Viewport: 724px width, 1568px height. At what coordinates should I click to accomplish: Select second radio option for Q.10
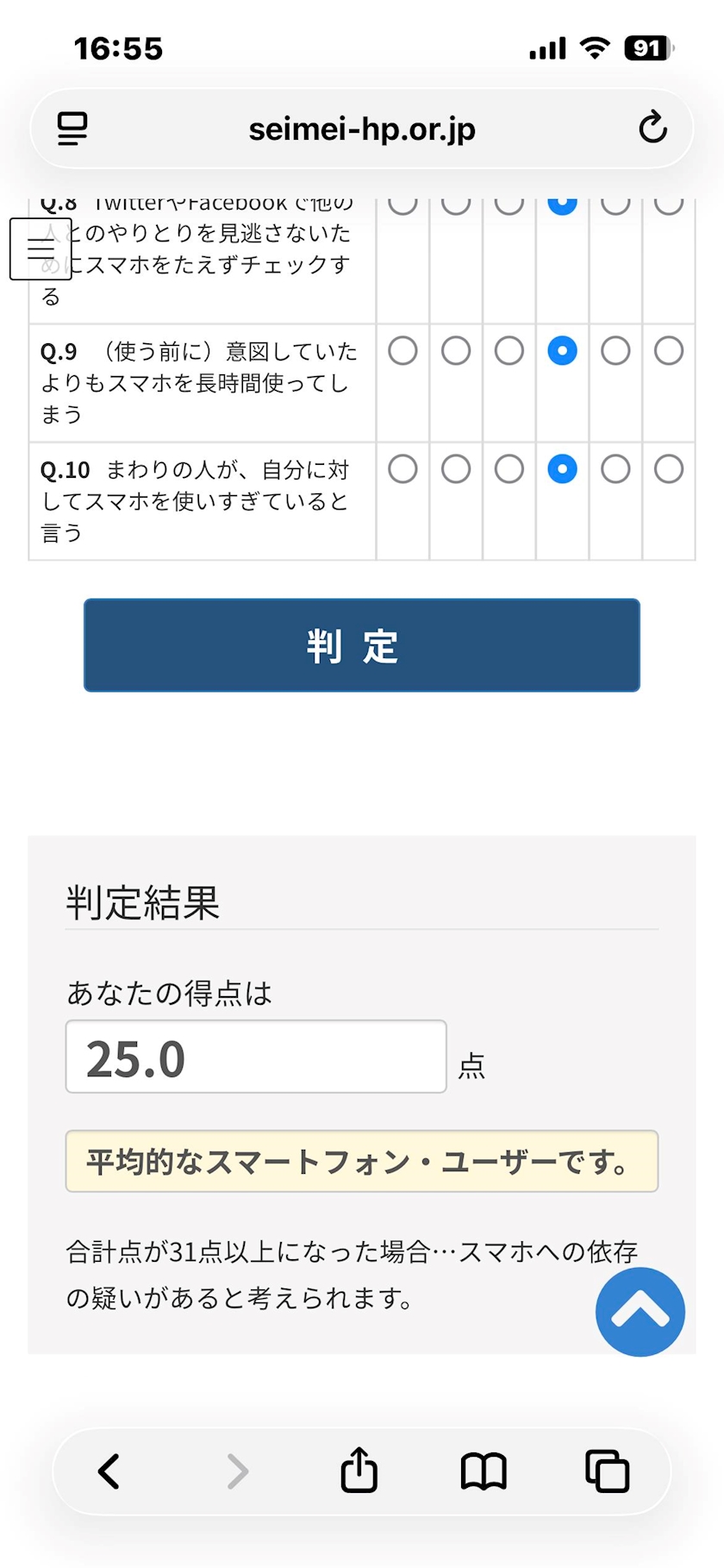pos(456,469)
